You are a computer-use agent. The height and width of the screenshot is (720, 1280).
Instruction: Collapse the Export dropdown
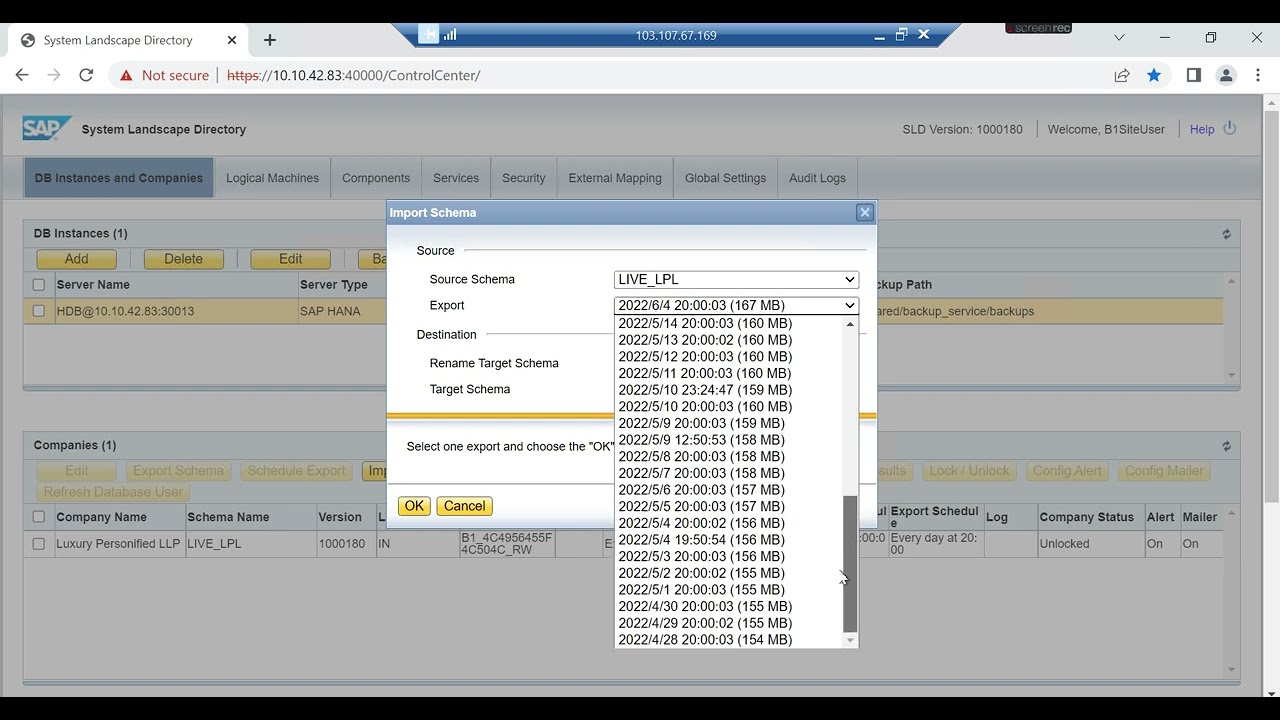pos(736,306)
